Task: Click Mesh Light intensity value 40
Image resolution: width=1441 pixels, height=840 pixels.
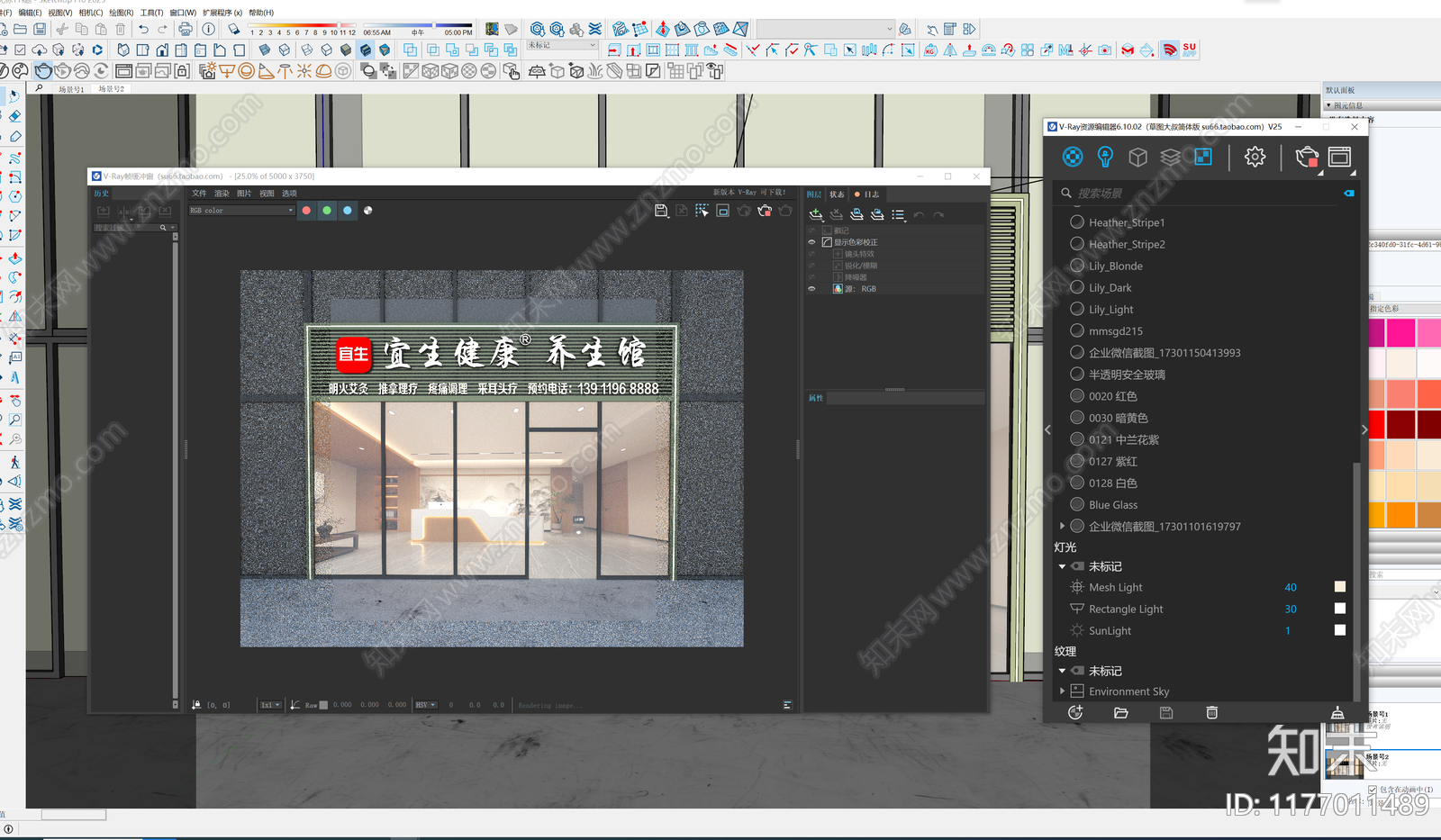Action: click(x=1291, y=587)
